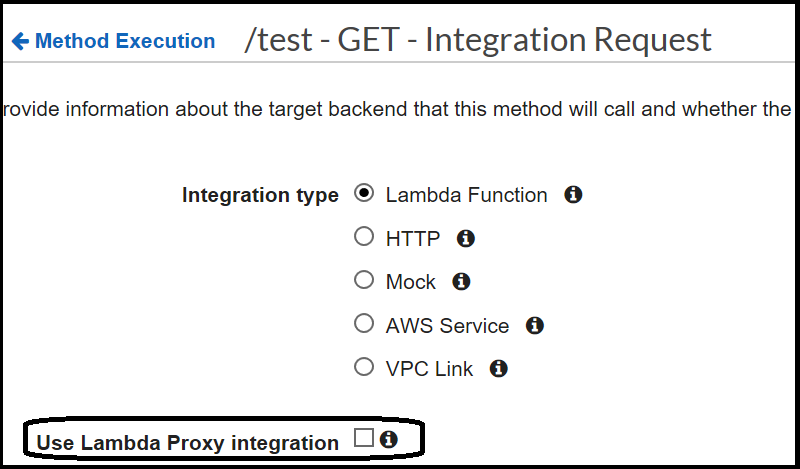Select the VPC Link radio button
Viewport: 800px width, 469px height.
click(364, 368)
